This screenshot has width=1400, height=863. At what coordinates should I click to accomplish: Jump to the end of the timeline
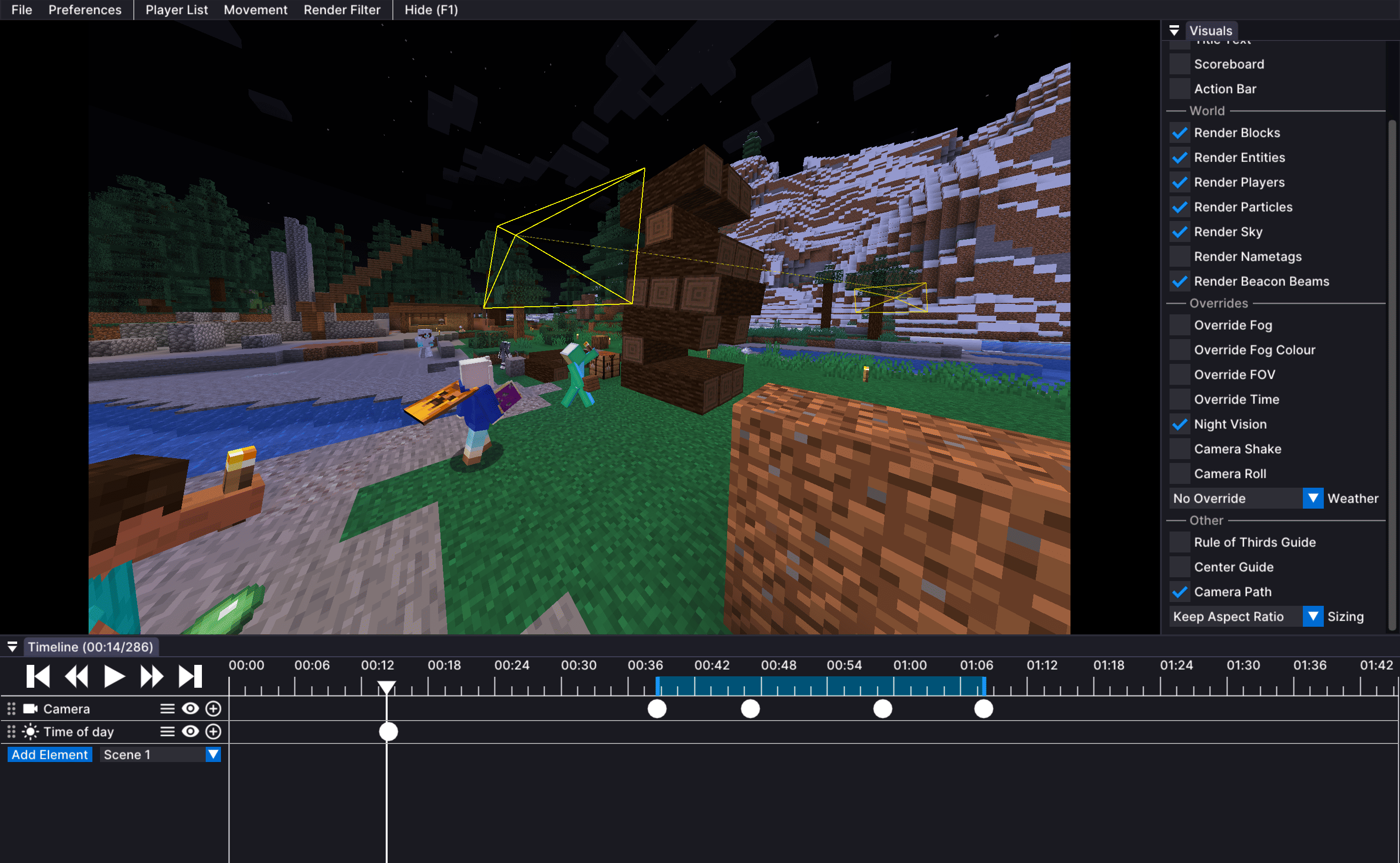pyautogui.click(x=190, y=676)
